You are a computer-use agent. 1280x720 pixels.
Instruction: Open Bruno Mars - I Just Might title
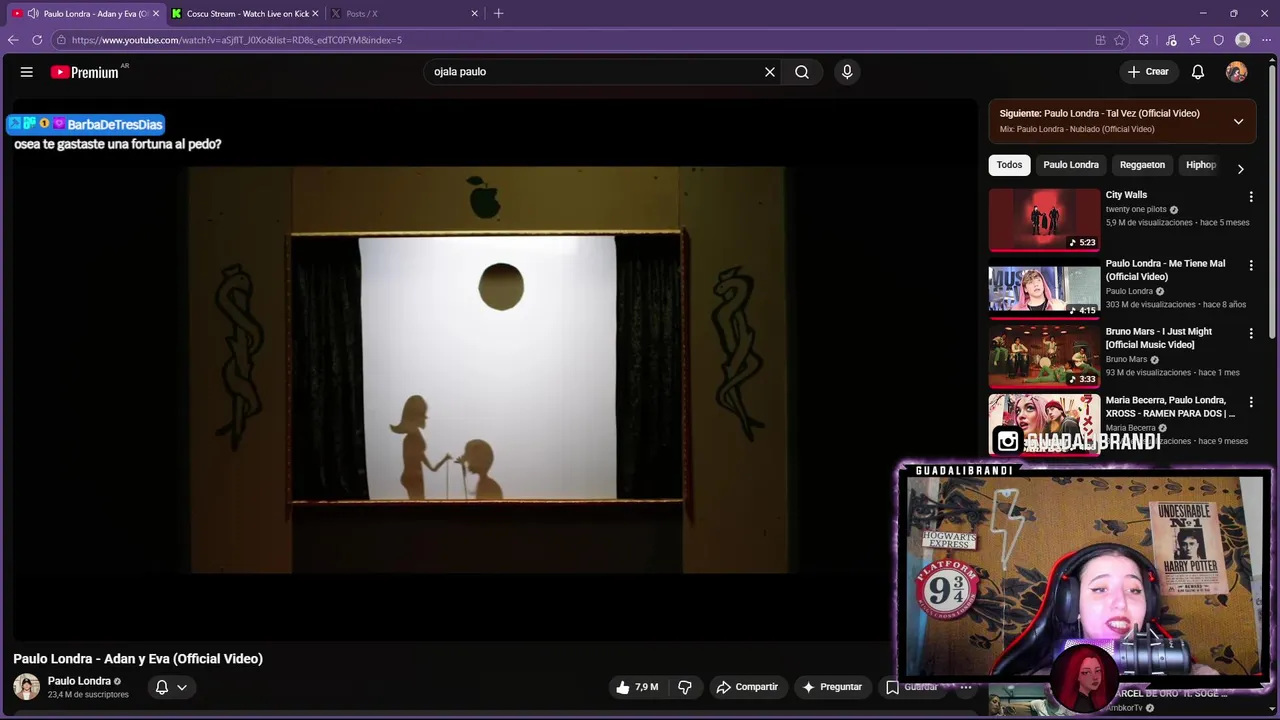(1159, 338)
